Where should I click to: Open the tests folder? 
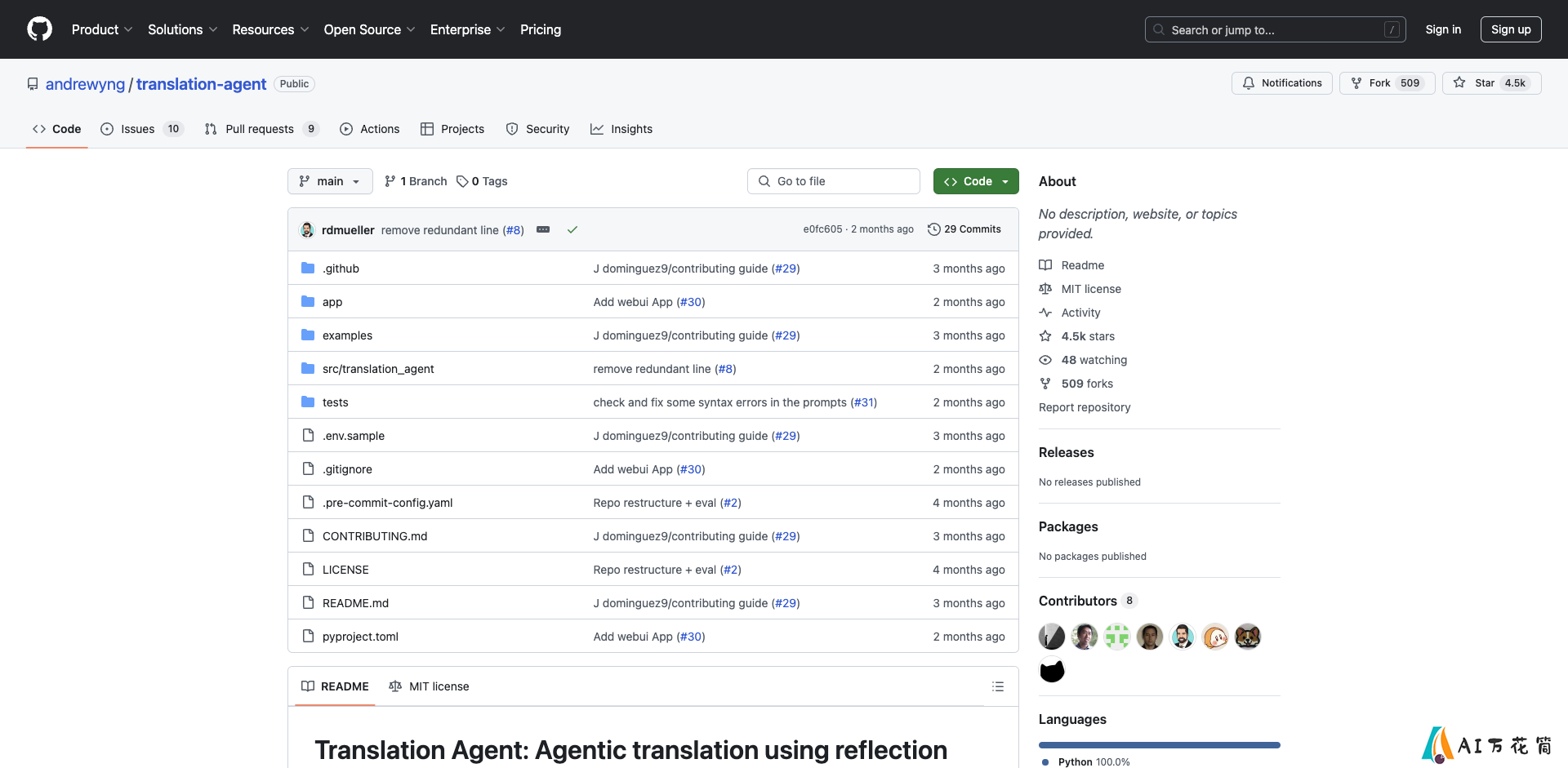click(335, 402)
